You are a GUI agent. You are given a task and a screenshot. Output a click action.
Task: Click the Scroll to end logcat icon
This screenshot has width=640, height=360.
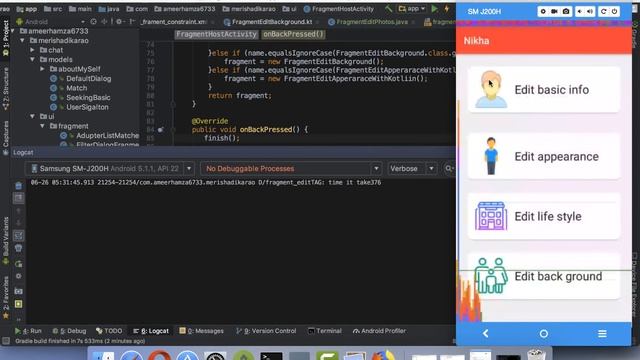pyautogui.click(x=18, y=198)
